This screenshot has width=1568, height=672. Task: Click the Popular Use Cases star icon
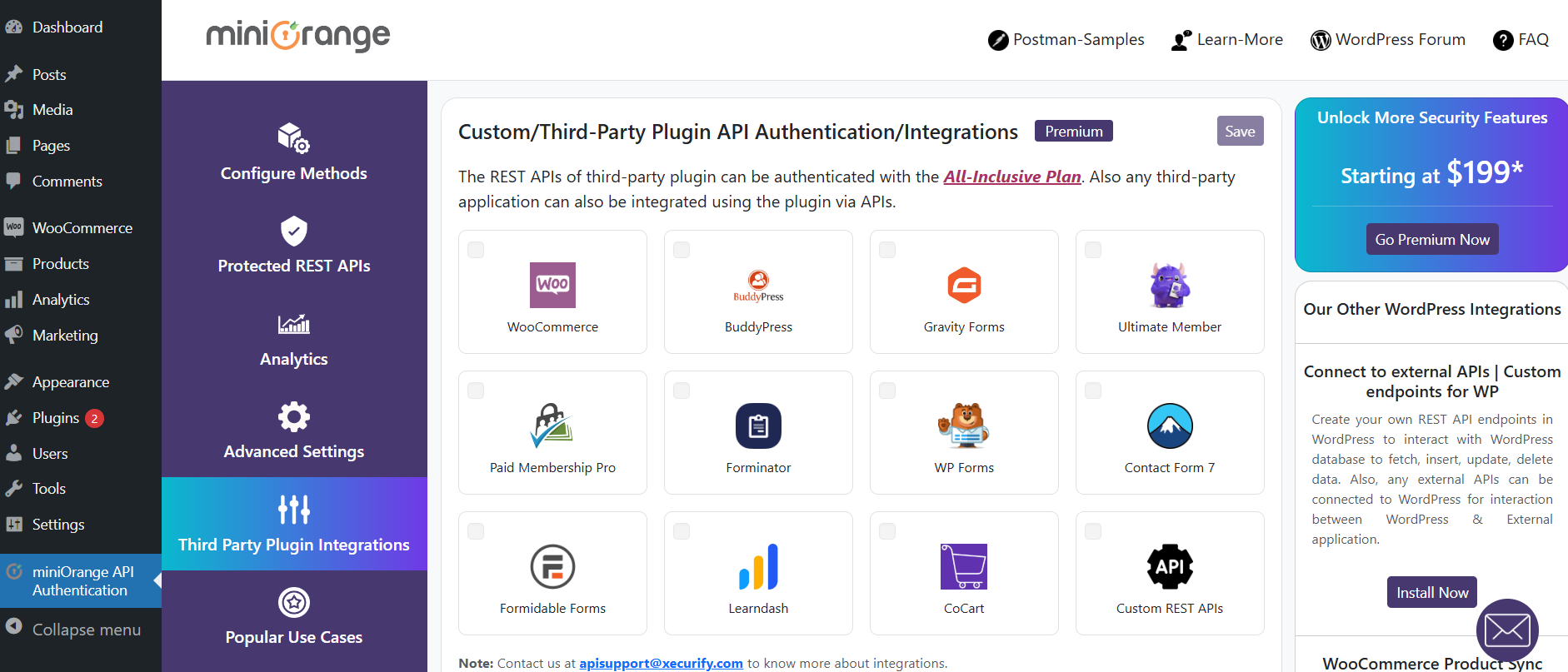[x=294, y=602]
